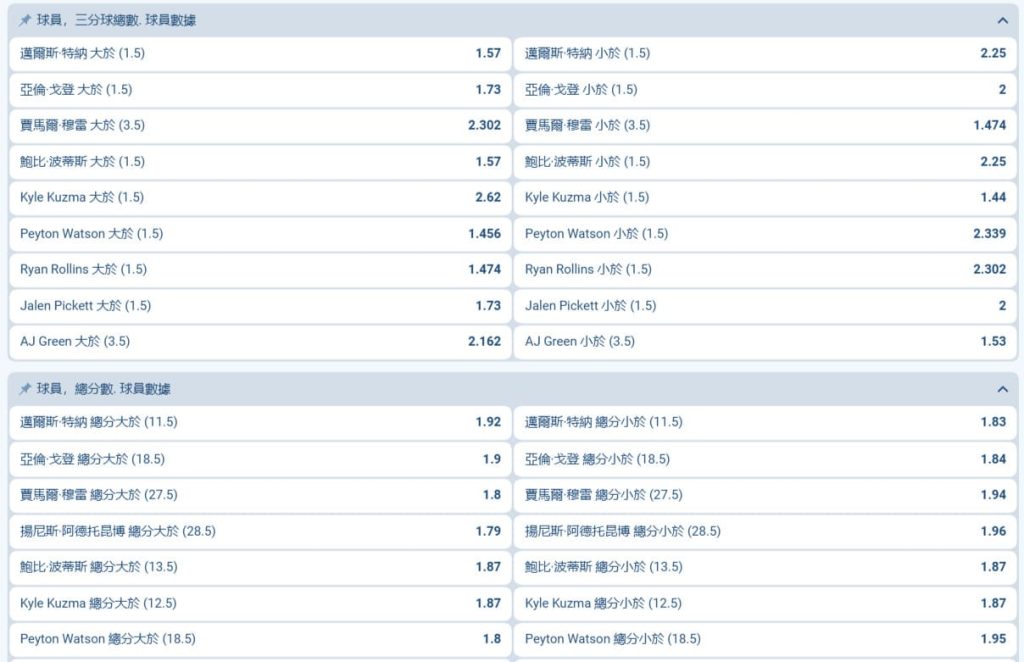Screen dimensions: 1024x662
Task: Select Kyle Kuzma 大於 (1.5) at 2.62
Action: [258, 198]
